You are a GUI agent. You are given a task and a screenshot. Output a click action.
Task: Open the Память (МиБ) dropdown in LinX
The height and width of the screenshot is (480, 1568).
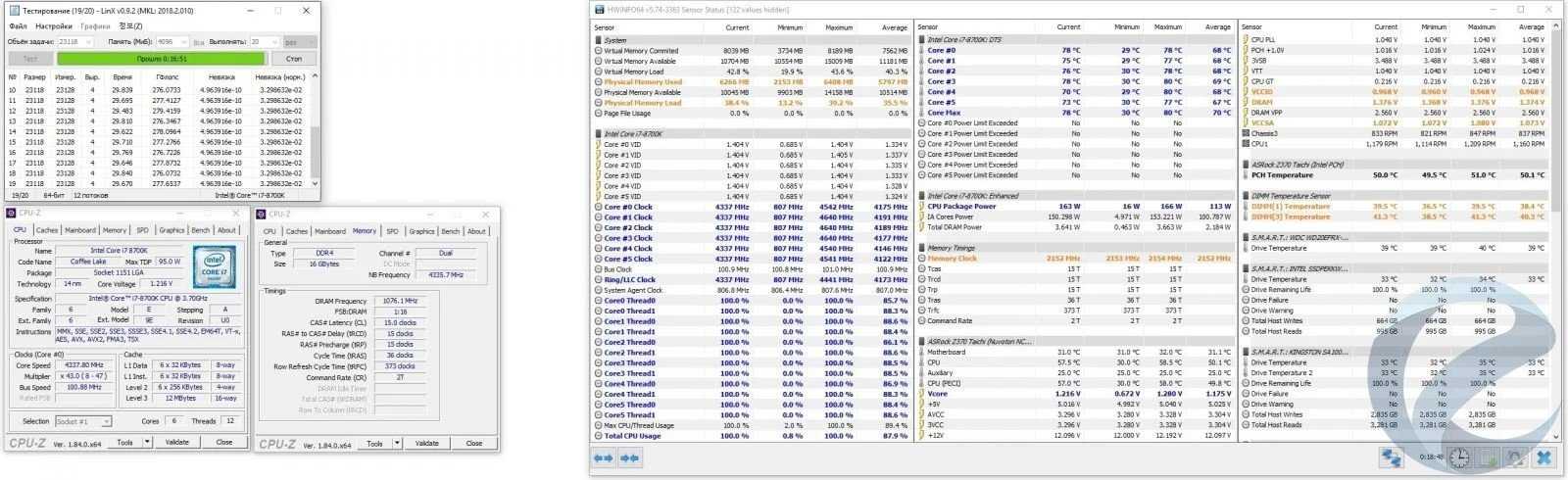(x=183, y=42)
